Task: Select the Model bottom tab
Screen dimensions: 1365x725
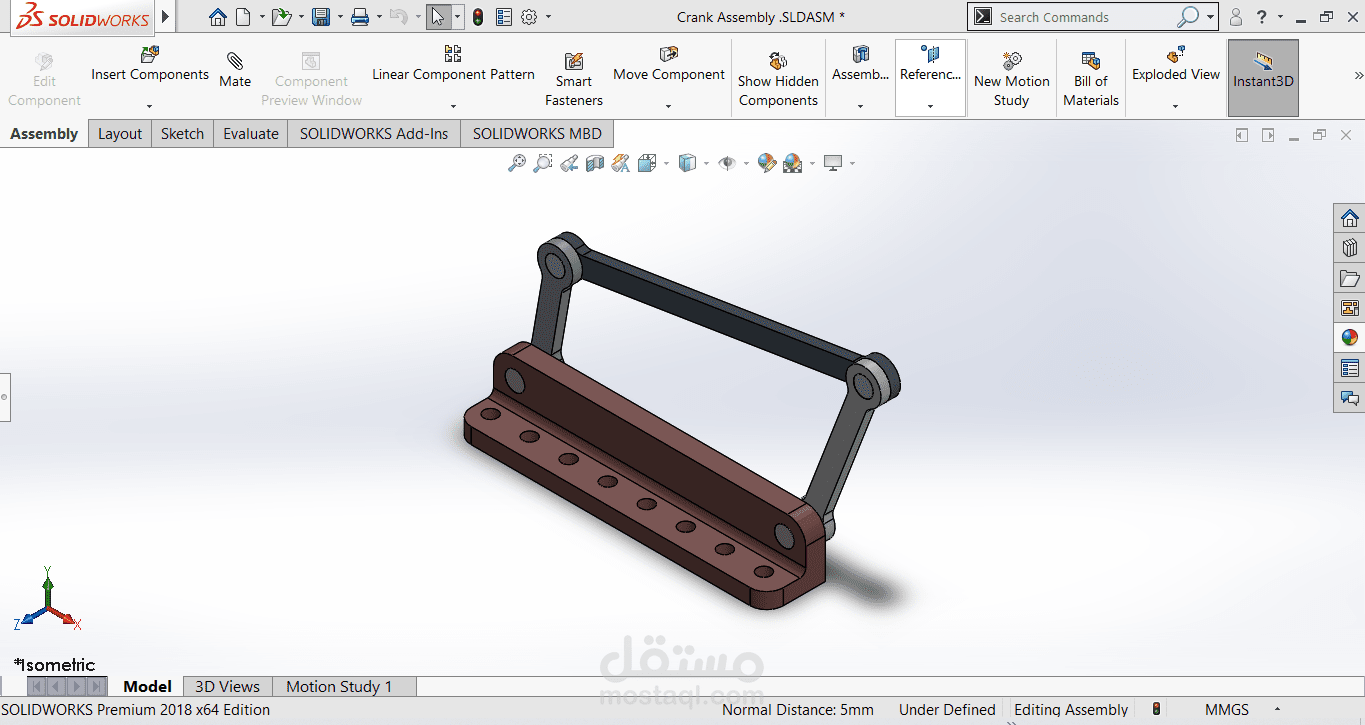Action: (x=147, y=686)
